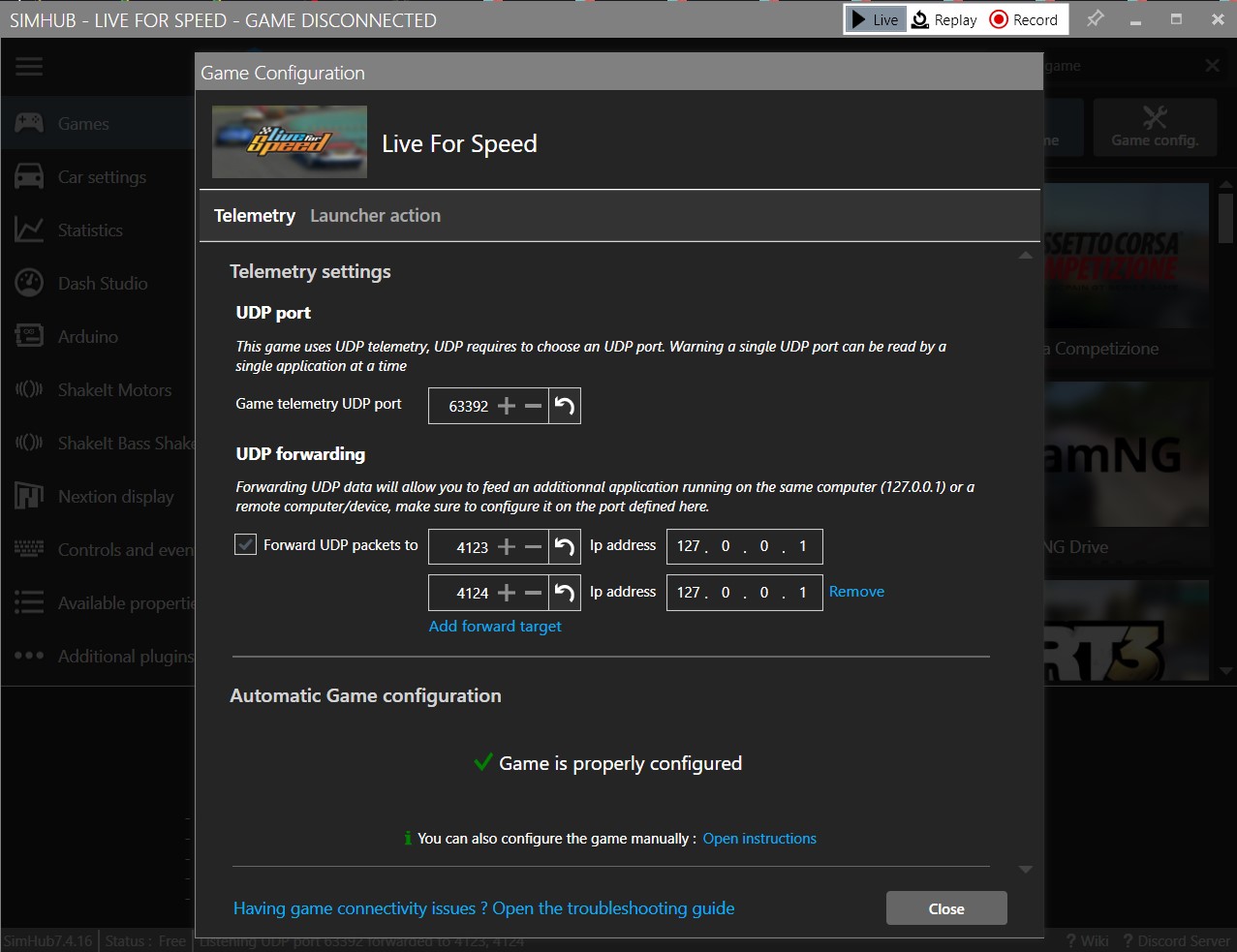Select the Launcher action tab

tap(375, 215)
